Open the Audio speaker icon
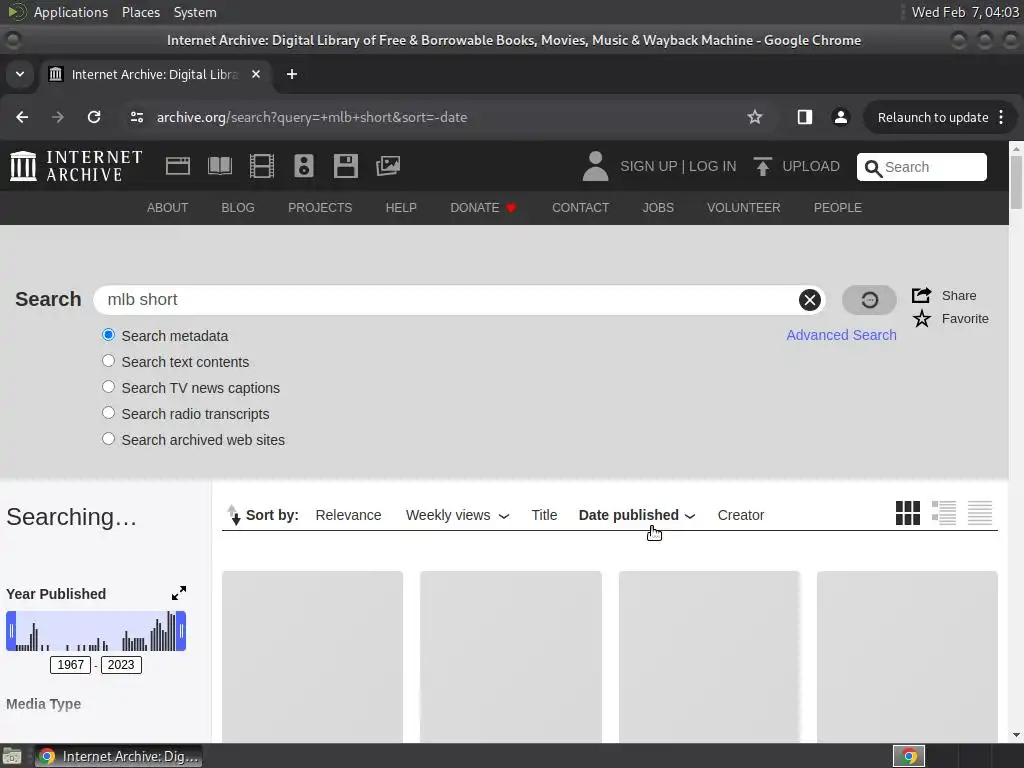Image resolution: width=1024 pixels, height=768 pixels. tap(304, 166)
